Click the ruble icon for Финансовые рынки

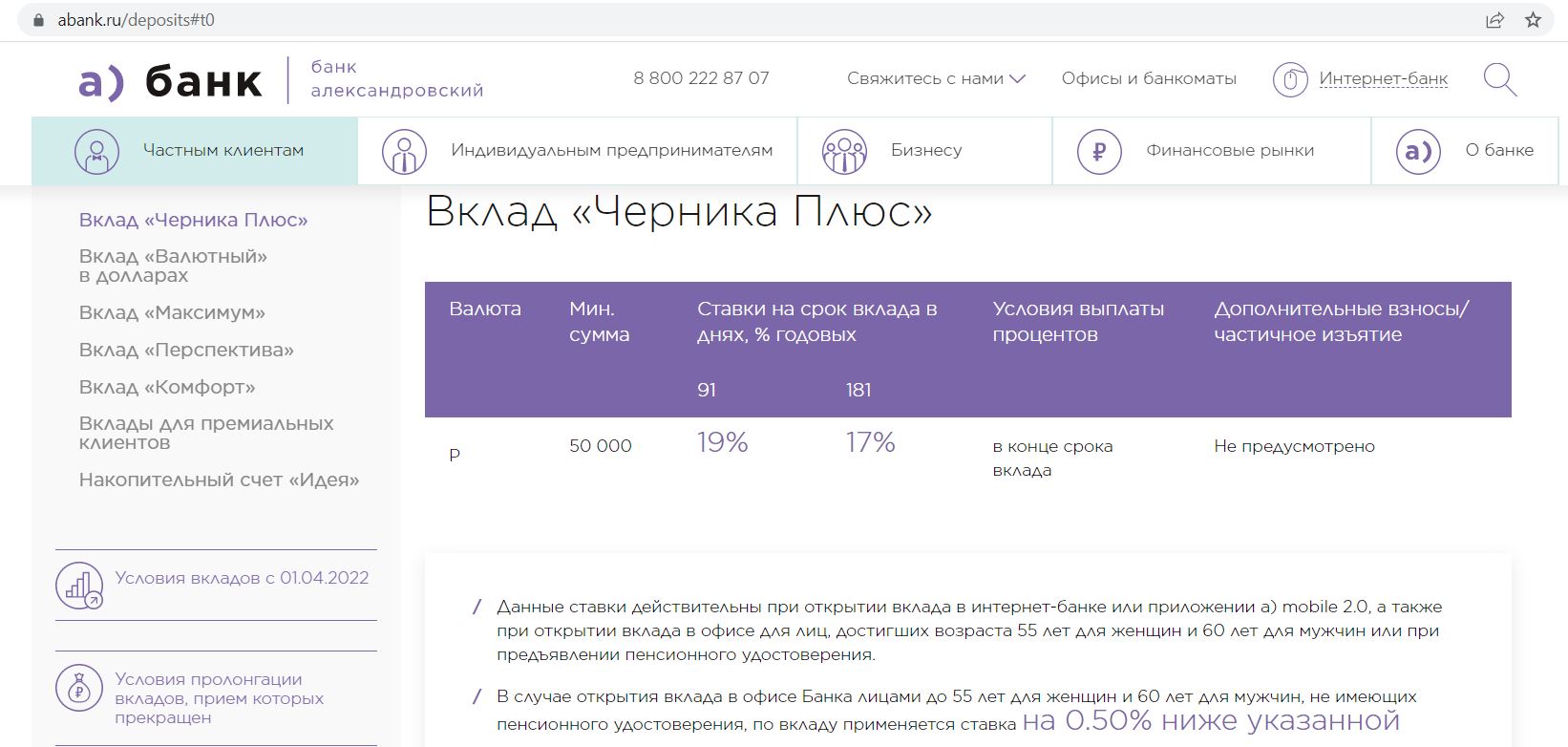click(1099, 151)
